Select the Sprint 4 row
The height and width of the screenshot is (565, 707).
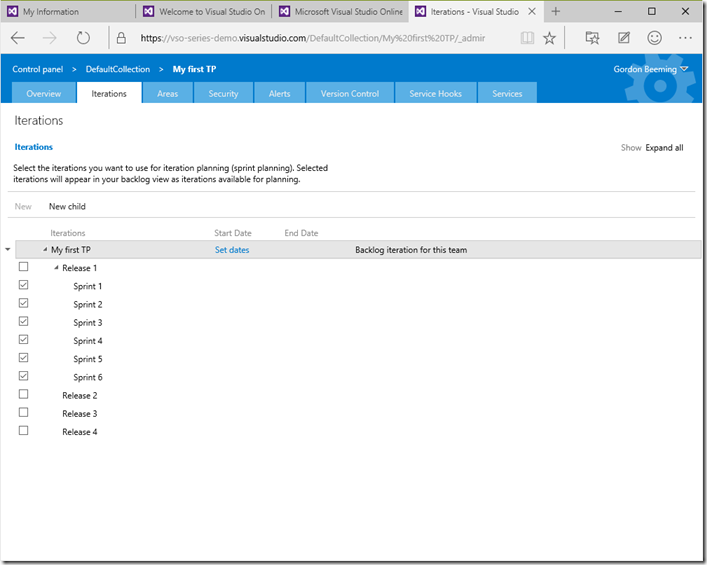point(87,341)
